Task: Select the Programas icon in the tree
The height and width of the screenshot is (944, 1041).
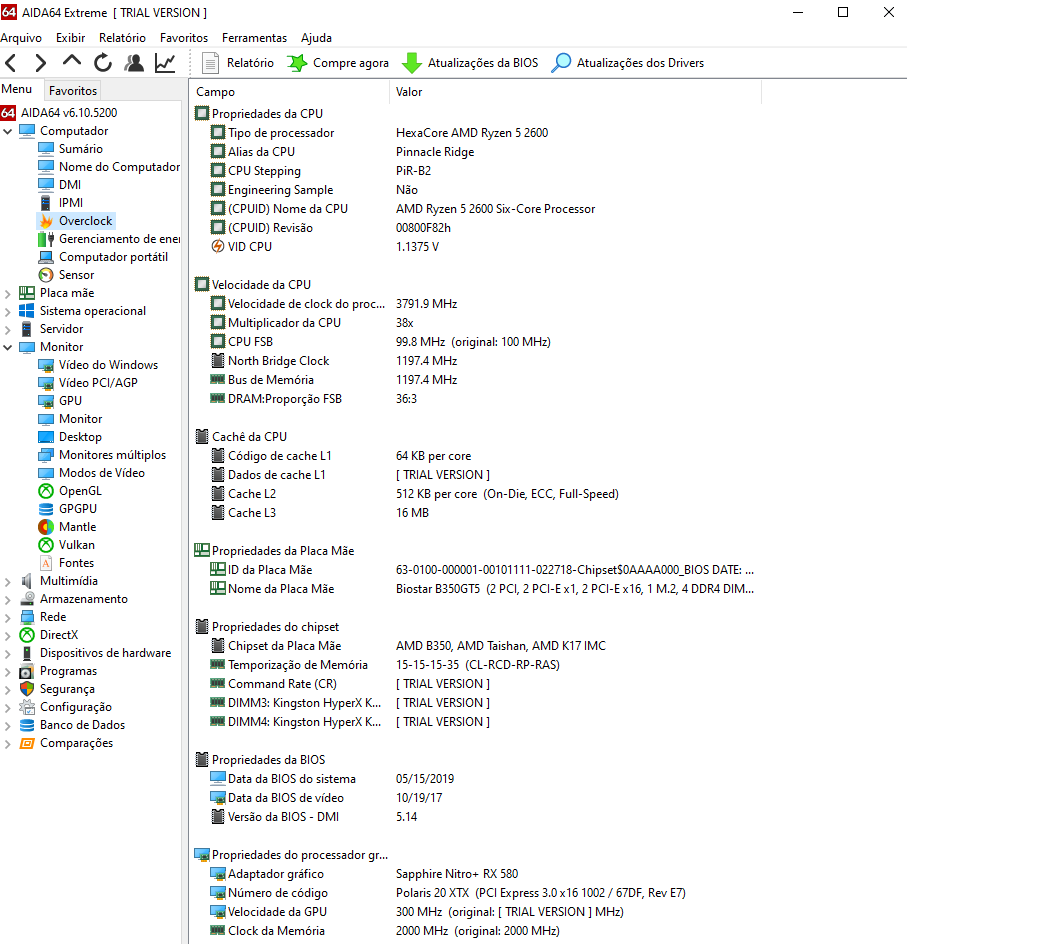Action: coord(27,671)
